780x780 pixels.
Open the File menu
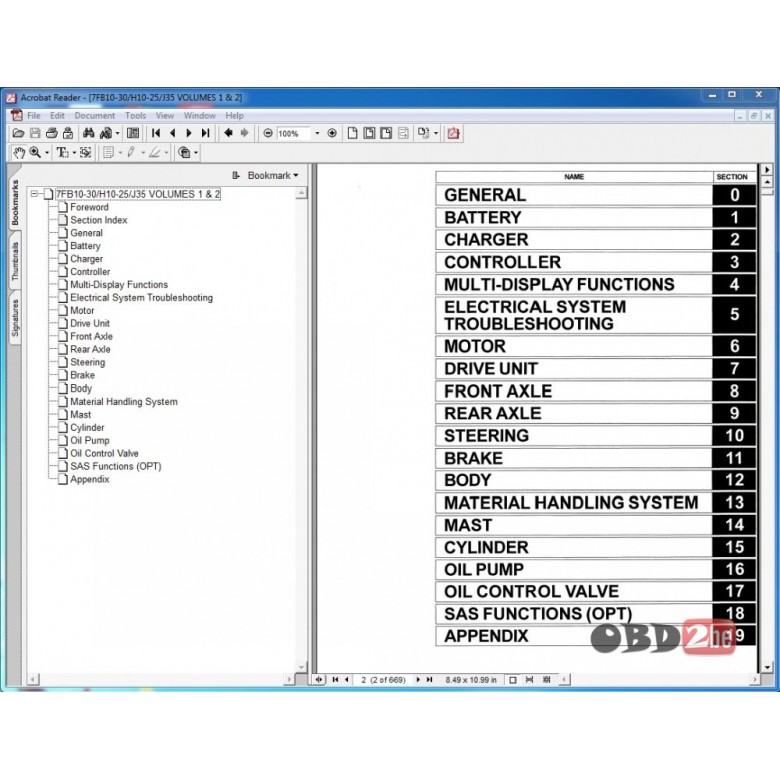point(34,116)
